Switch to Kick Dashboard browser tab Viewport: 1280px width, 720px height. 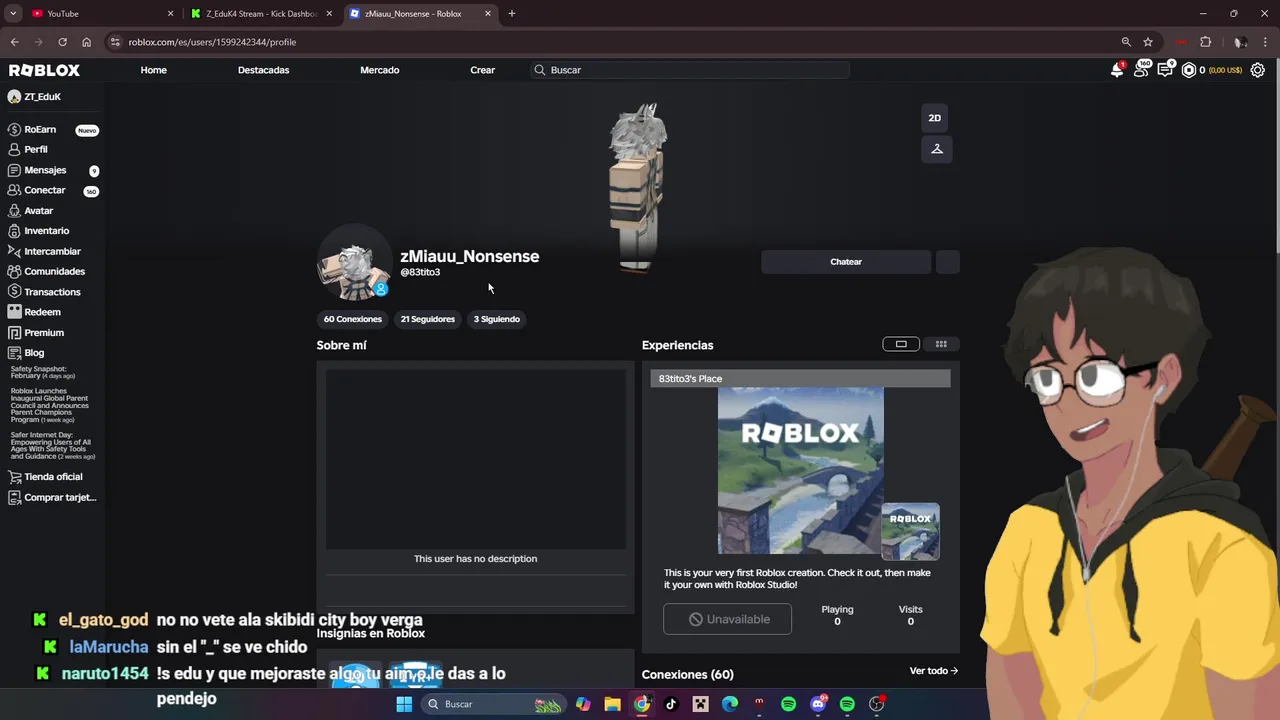[x=262, y=13]
